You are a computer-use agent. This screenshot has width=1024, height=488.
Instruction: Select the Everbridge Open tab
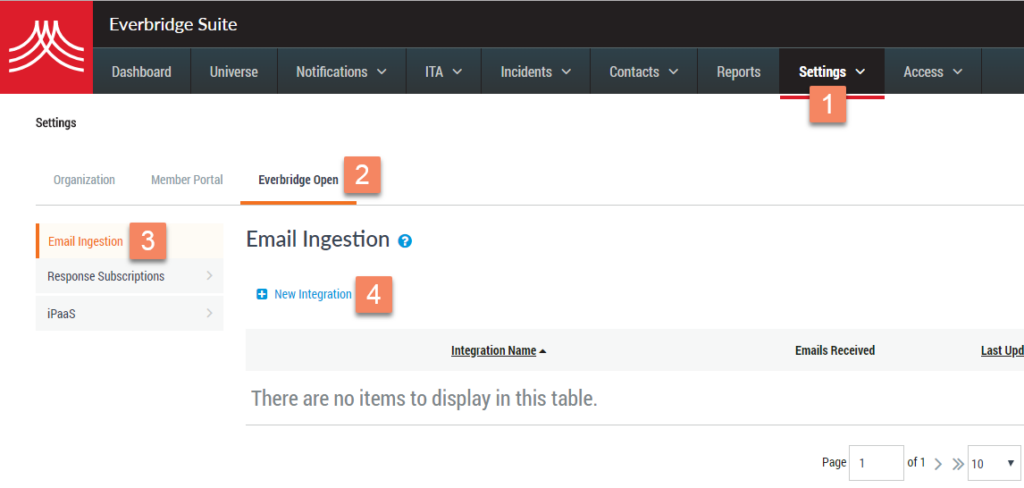coord(298,180)
